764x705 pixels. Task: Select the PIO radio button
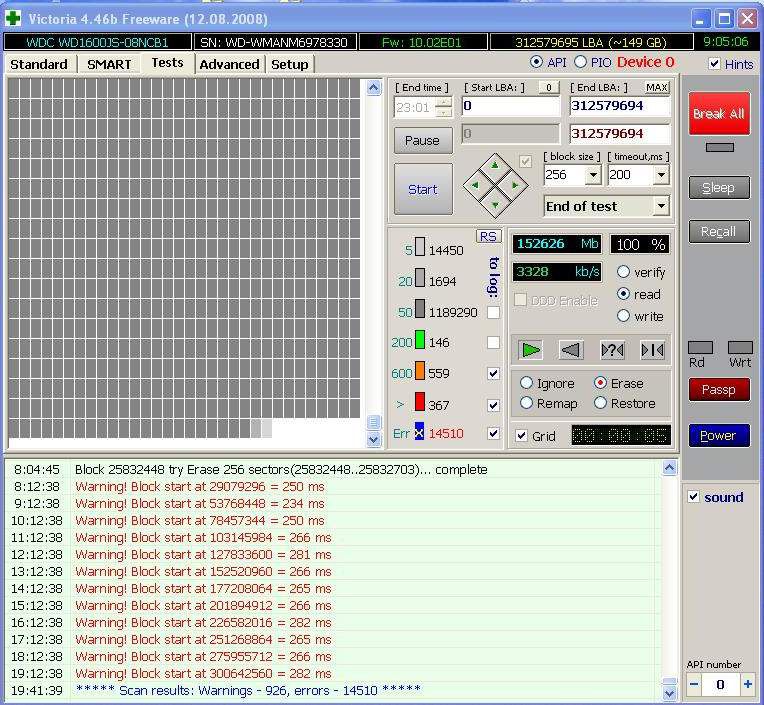click(580, 62)
